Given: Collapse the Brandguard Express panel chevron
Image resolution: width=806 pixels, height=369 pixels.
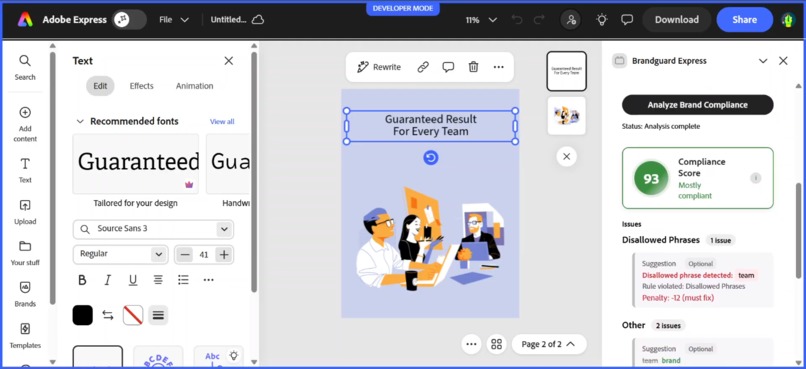Looking at the screenshot, I should pos(763,61).
